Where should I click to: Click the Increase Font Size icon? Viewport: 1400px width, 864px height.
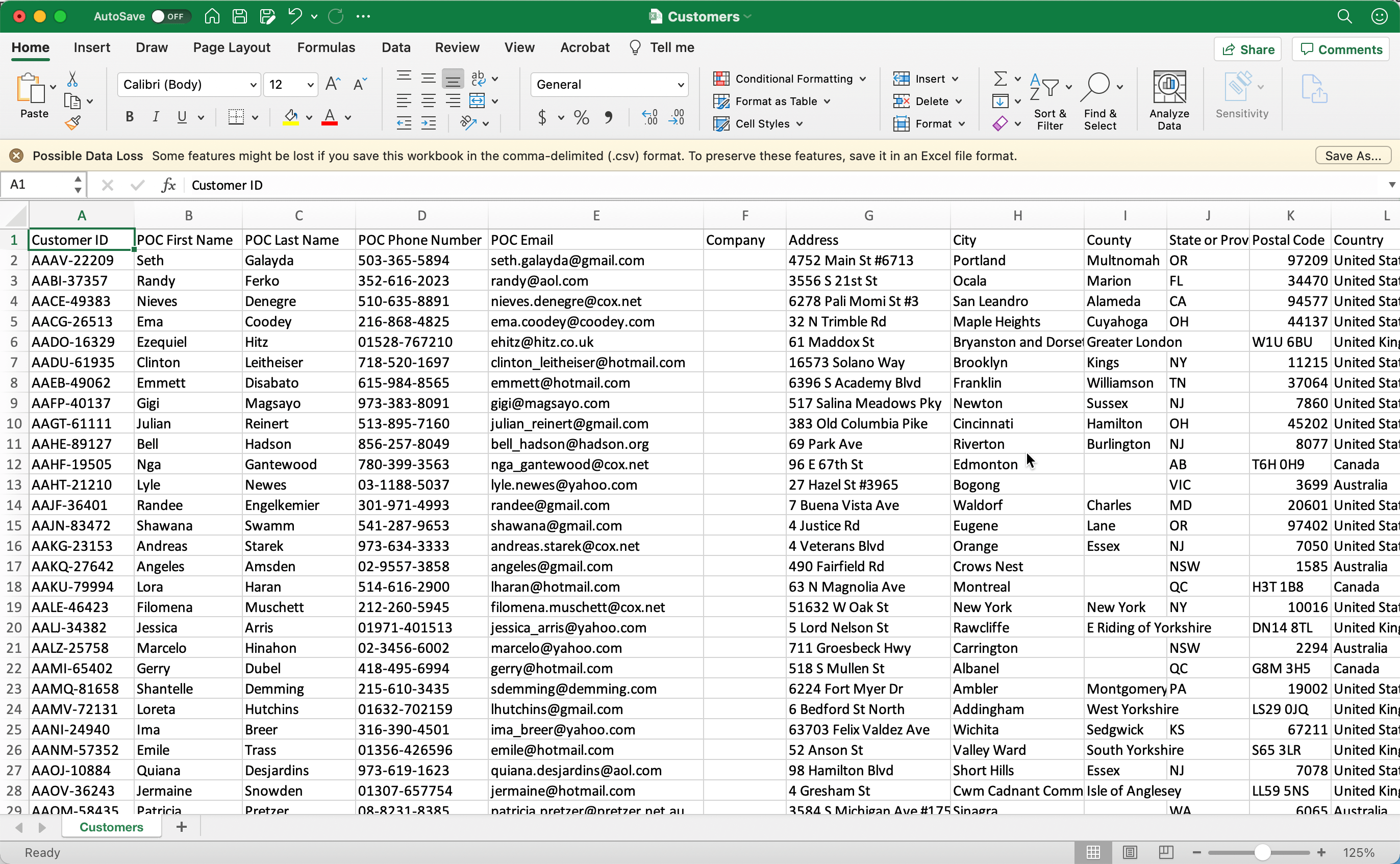point(333,85)
